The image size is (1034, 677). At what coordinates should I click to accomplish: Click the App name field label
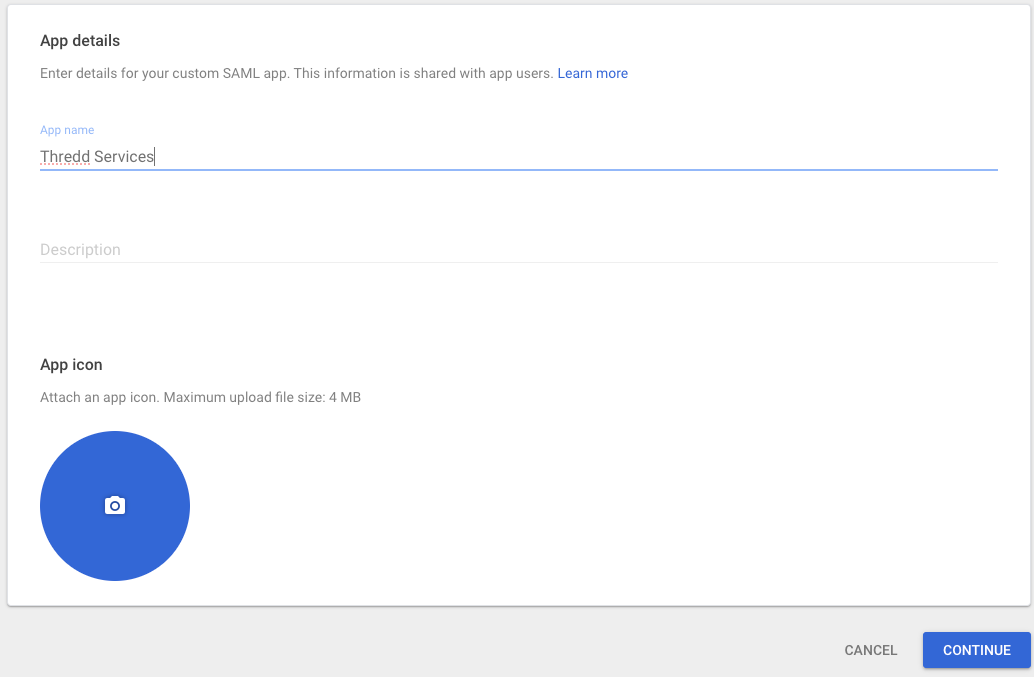coord(67,130)
